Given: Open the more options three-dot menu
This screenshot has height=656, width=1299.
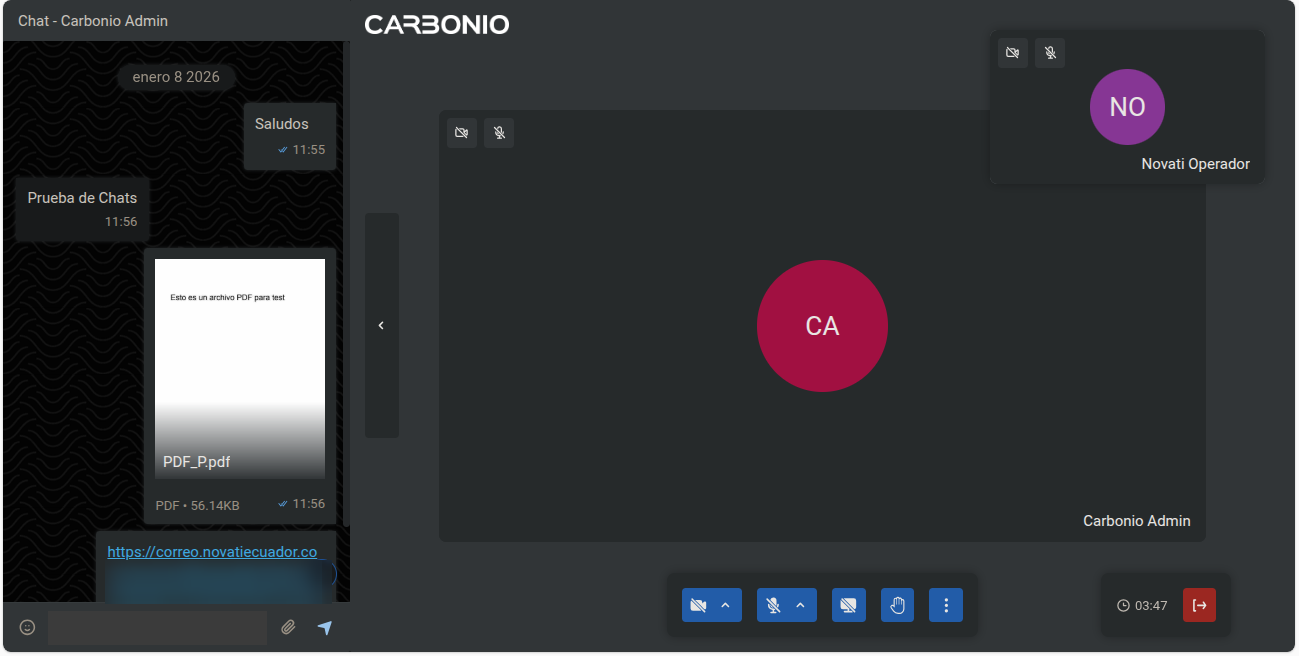Looking at the screenshot, I should [946, 605].
